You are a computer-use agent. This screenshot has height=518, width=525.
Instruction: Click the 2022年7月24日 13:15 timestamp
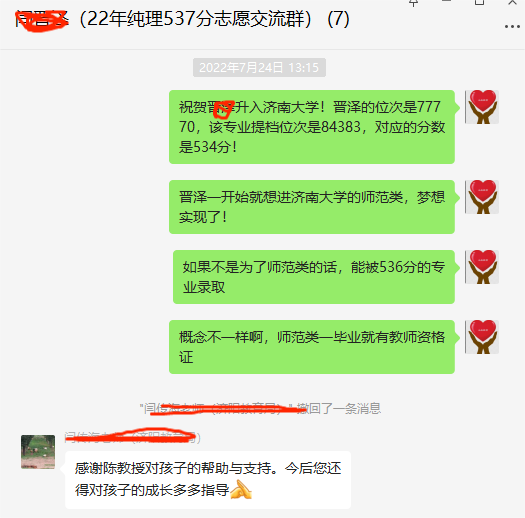(259, 68)
